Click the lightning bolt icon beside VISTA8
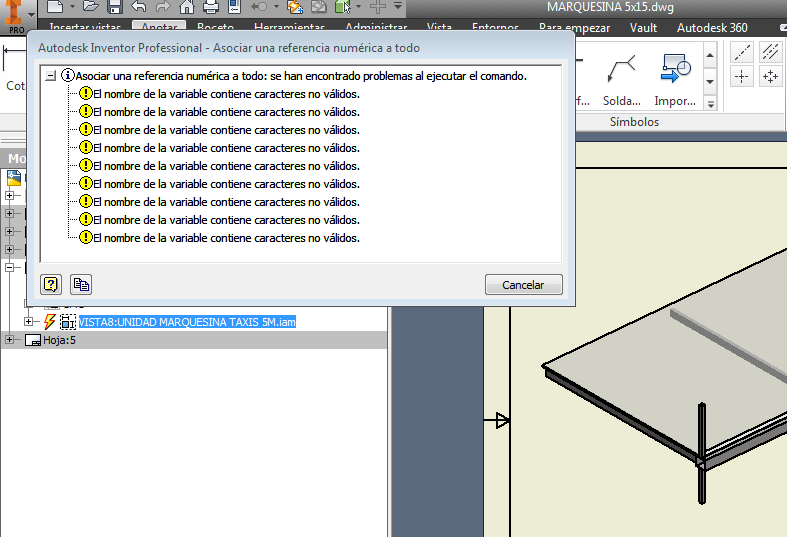787x537 pixels. click(49, 322)
